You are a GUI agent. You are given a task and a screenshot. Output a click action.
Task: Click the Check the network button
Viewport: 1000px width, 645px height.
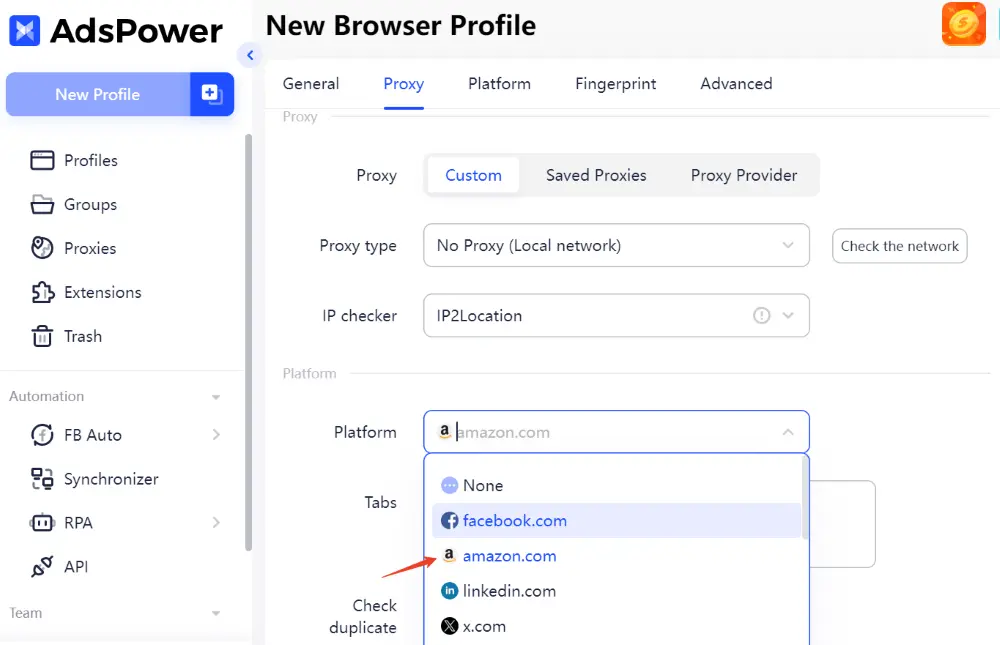click(x=899, y=246)
